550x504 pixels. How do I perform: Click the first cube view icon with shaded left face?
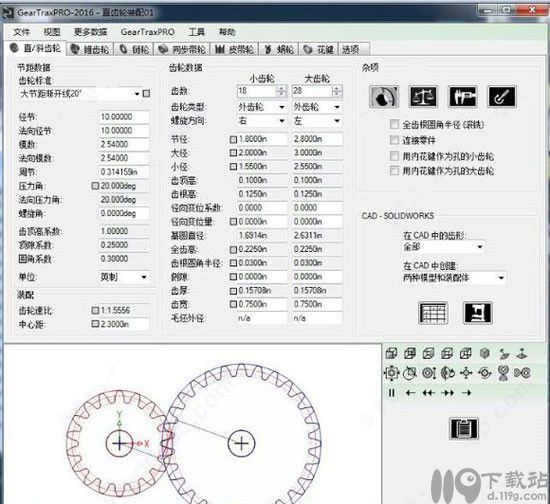391,353
